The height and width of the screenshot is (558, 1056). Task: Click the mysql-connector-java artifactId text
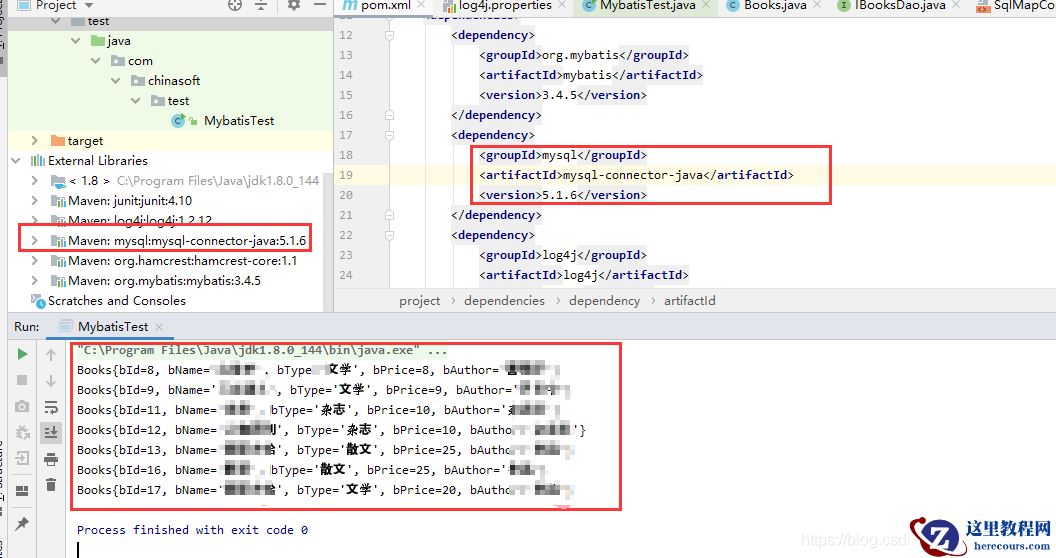[632, 175]
